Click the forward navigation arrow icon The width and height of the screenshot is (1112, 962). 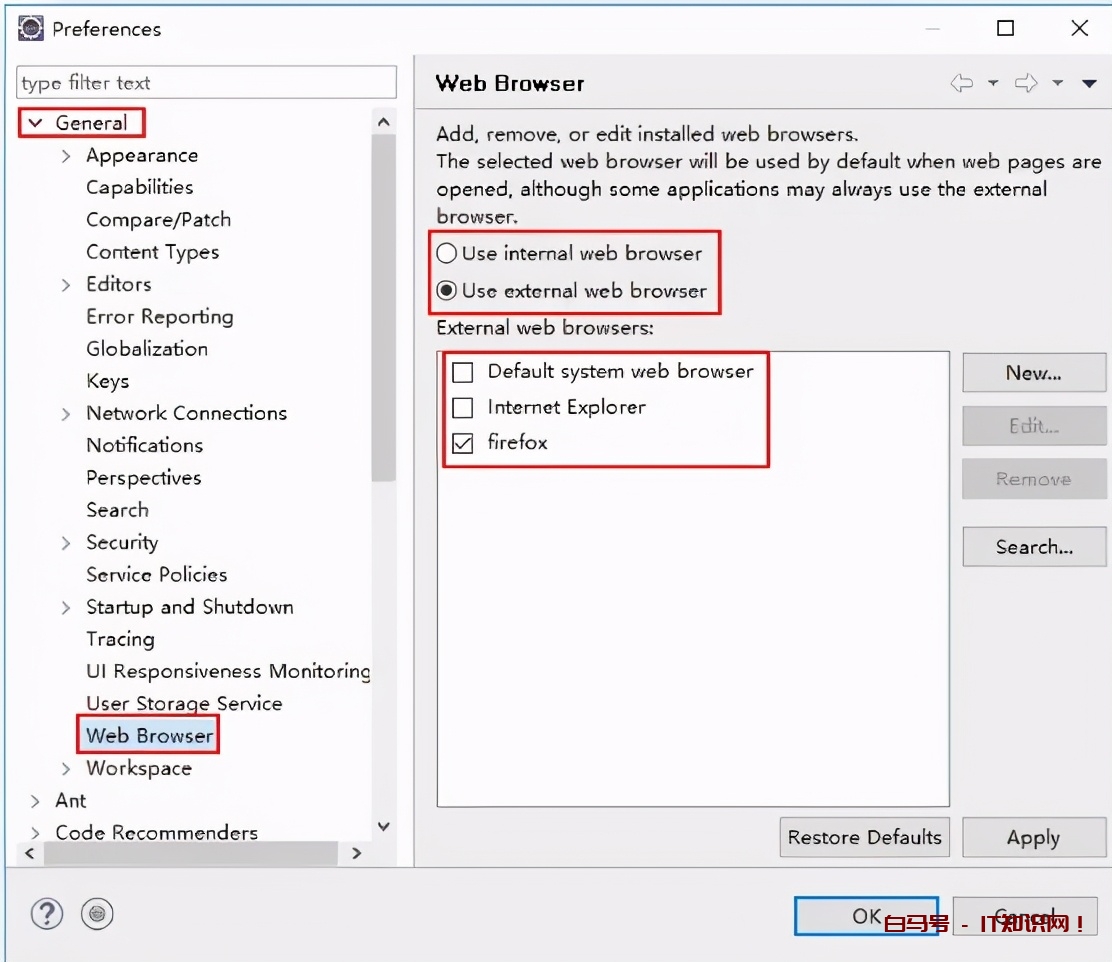(x=1026, y=84)
